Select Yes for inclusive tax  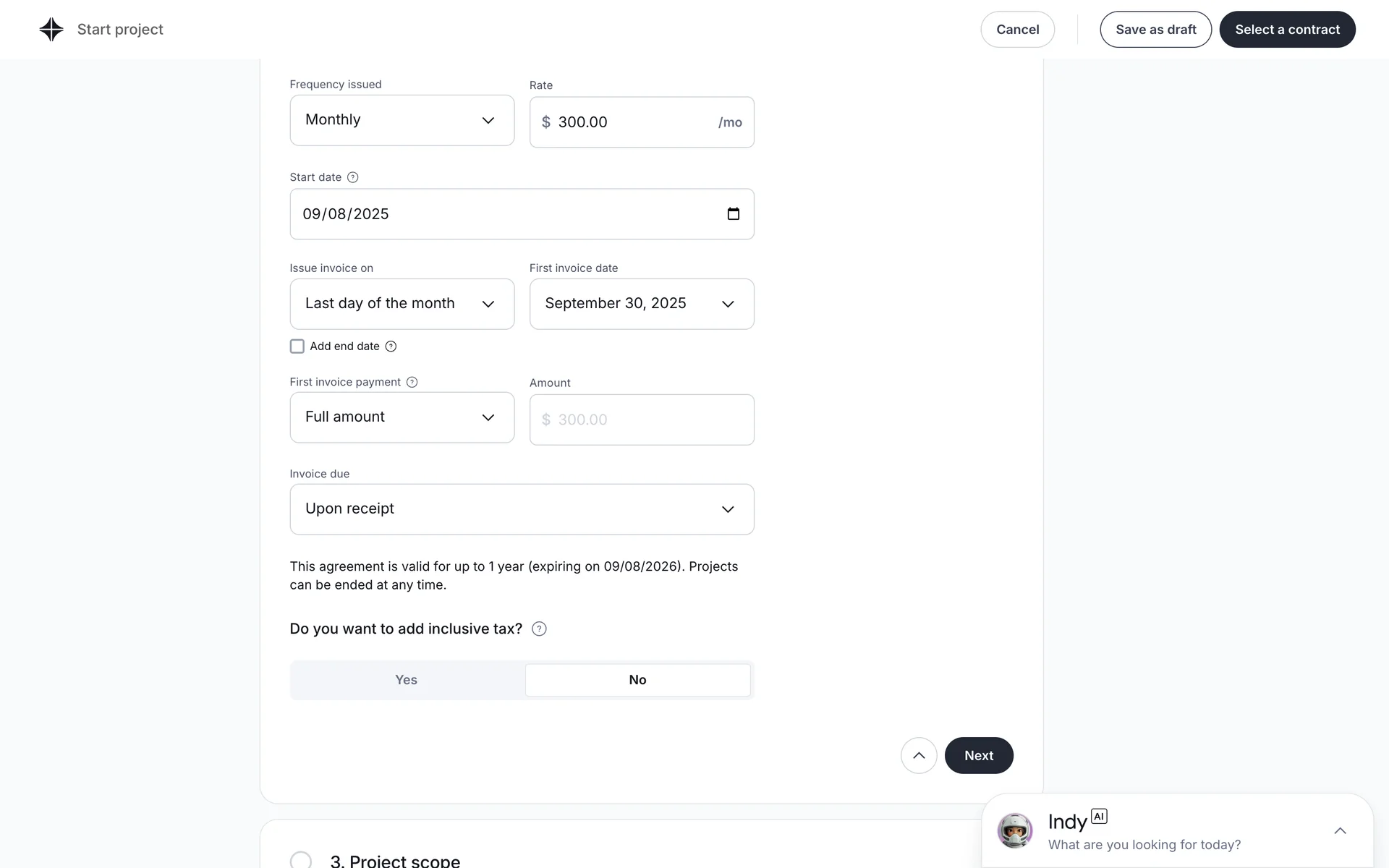tap(407, 680)
